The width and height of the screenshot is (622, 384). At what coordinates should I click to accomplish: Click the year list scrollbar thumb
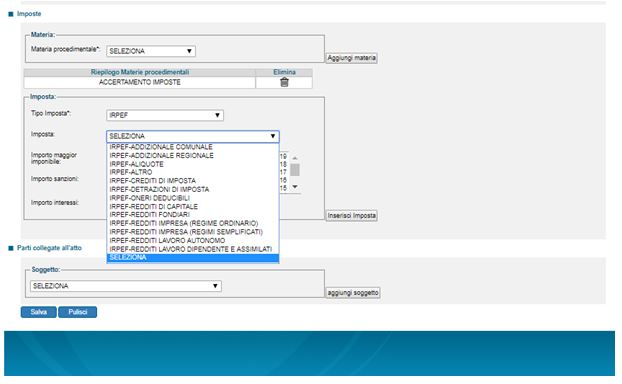(295, 170)
